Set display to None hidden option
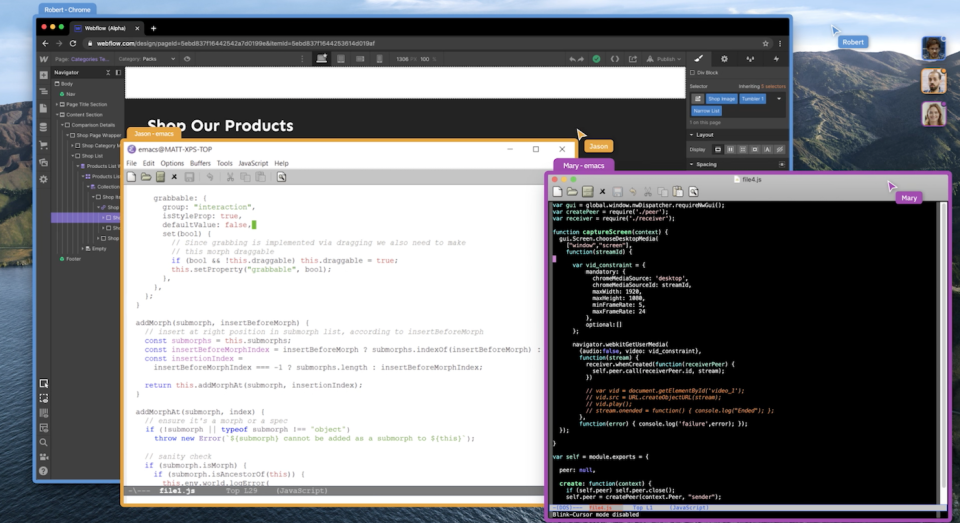The height and width of the screenshot is (523, 960). coord(781,149)
